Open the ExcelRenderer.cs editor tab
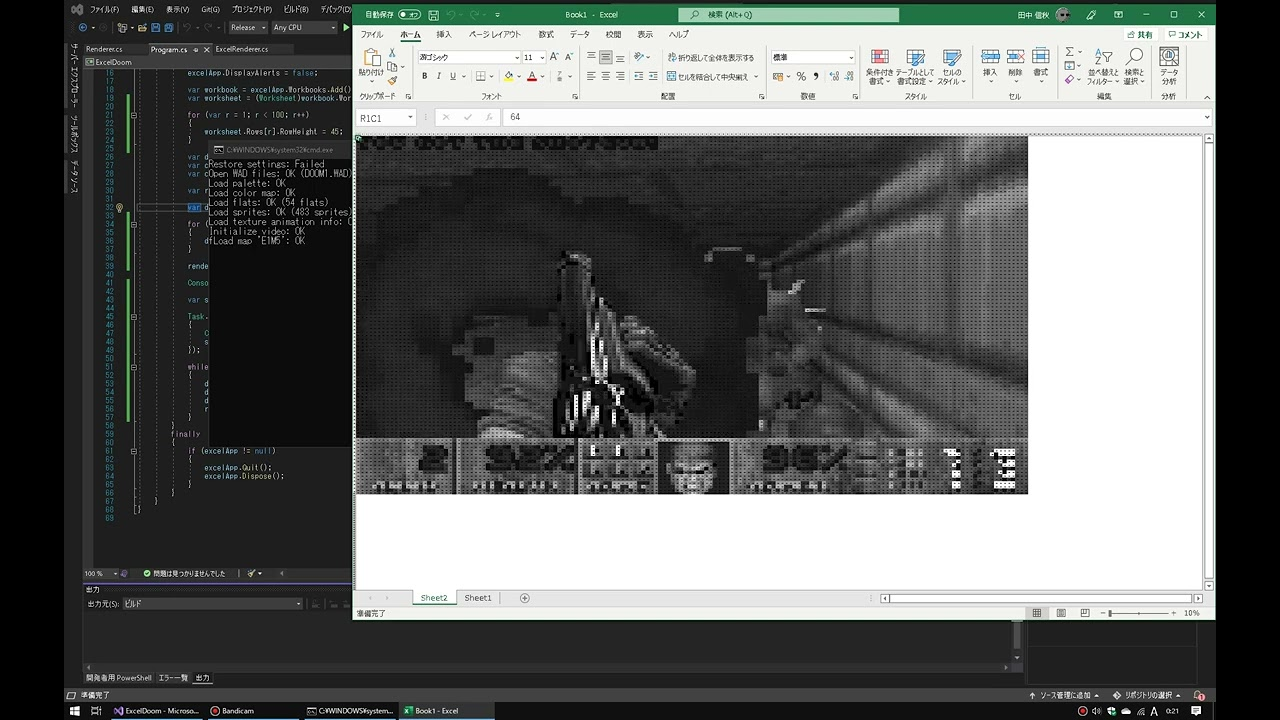The width and height of the screenshot is (1280, 720). pyautogui.click(x=241, y=49)
